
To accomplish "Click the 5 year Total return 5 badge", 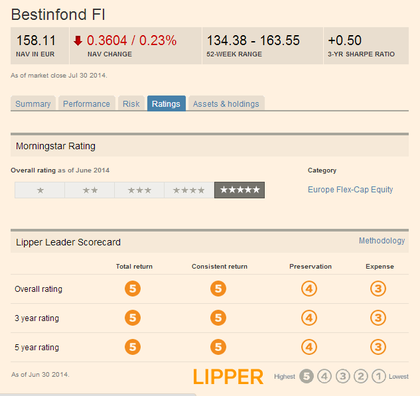I will pos(133,347).
